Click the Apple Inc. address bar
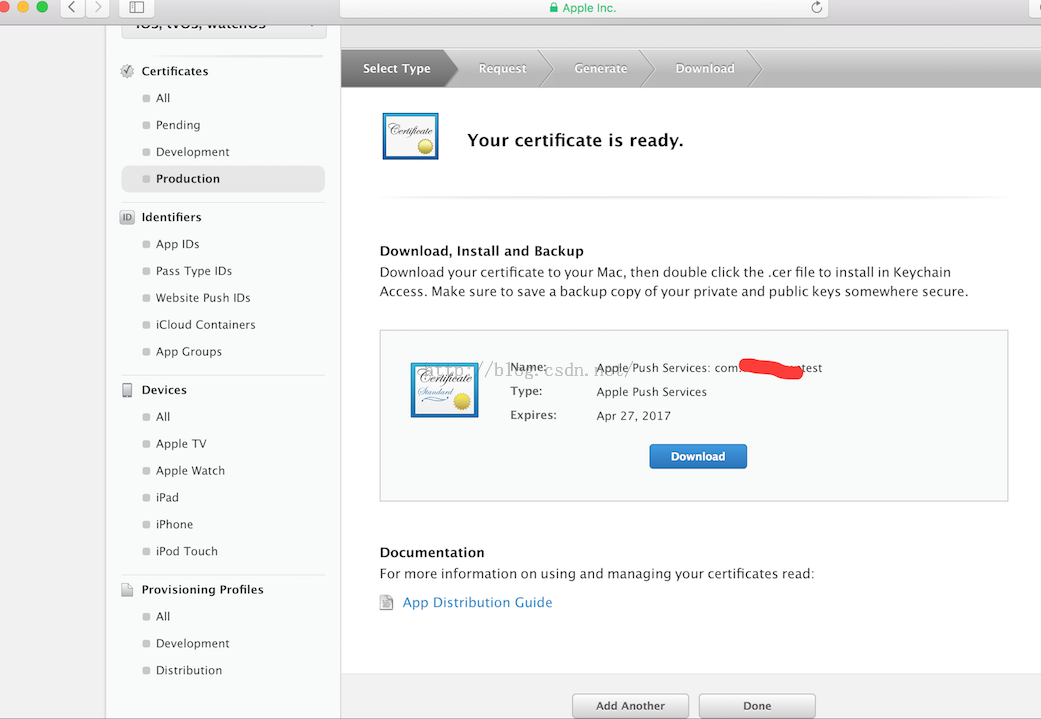 pyautogui.click(x=583, y=8)
